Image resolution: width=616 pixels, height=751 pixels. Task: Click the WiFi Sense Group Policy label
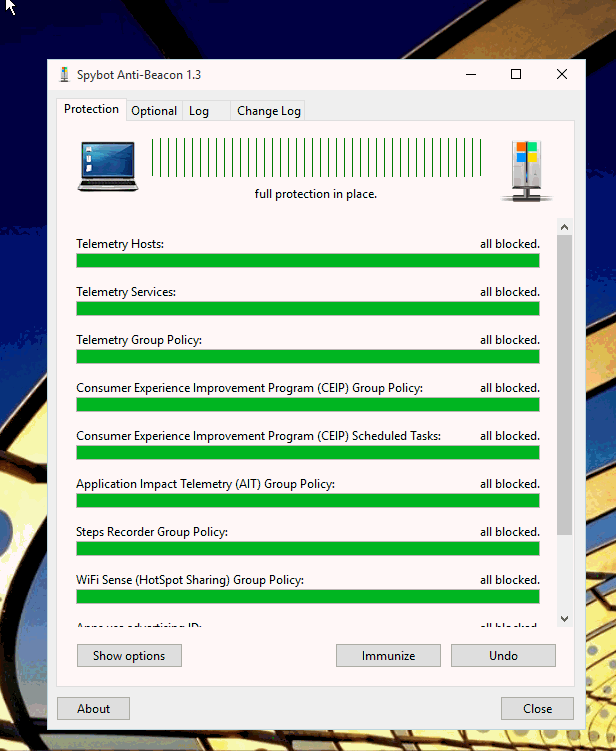189,580
